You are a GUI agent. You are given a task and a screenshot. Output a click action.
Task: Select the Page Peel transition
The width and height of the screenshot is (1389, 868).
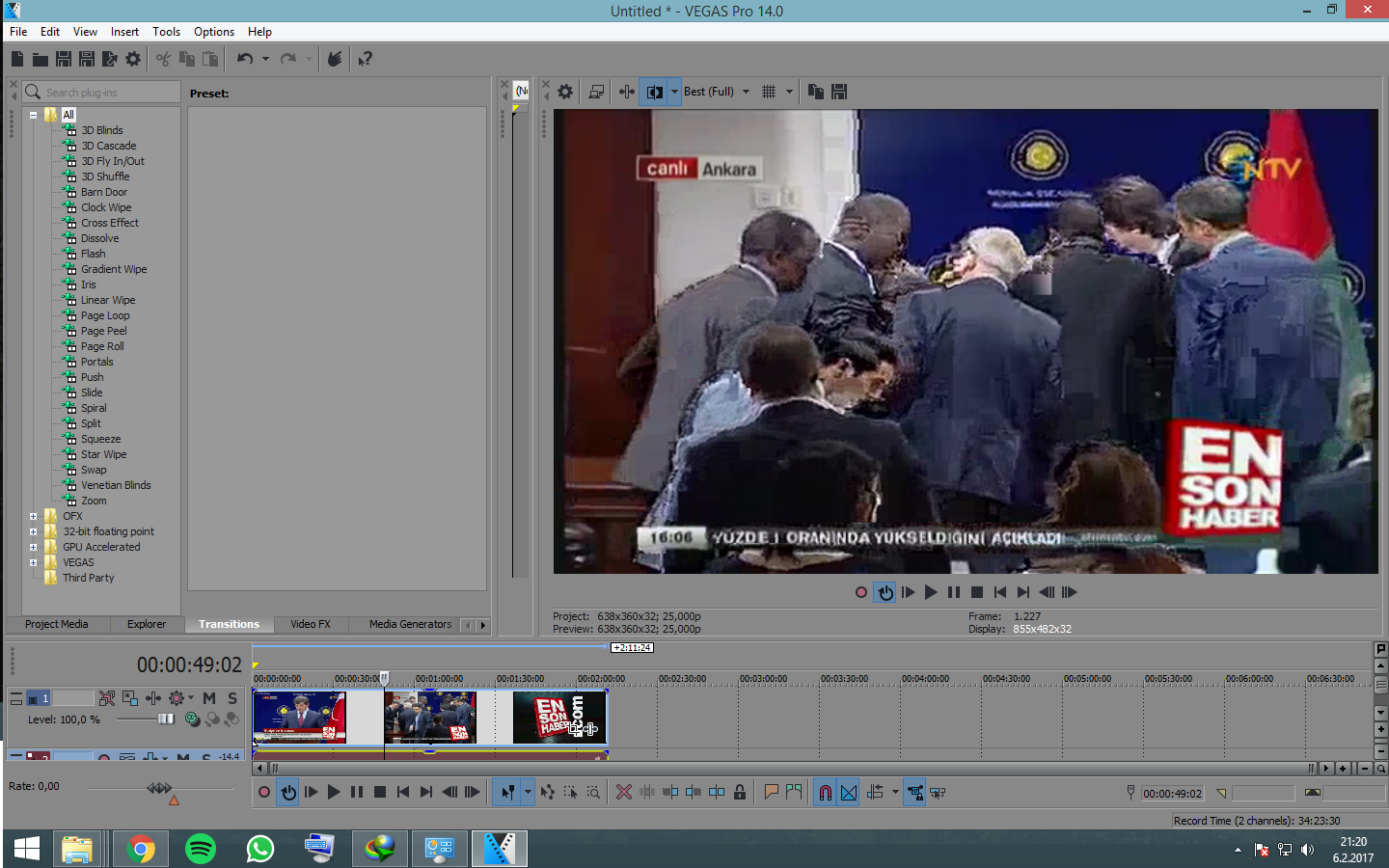[103, 331]
